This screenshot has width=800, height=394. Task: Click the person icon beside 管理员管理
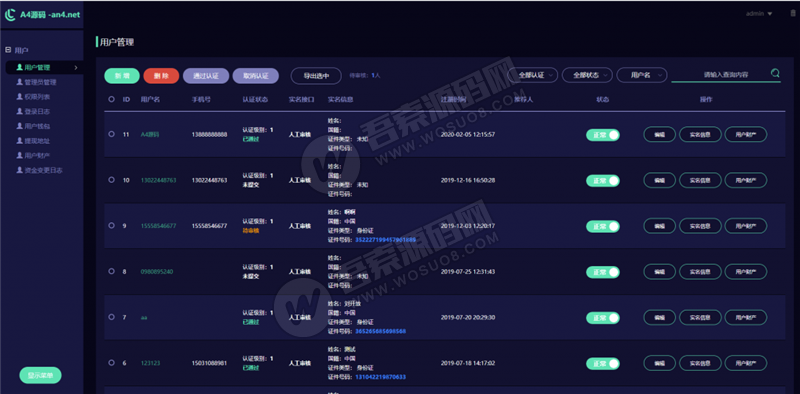(20, 82)
